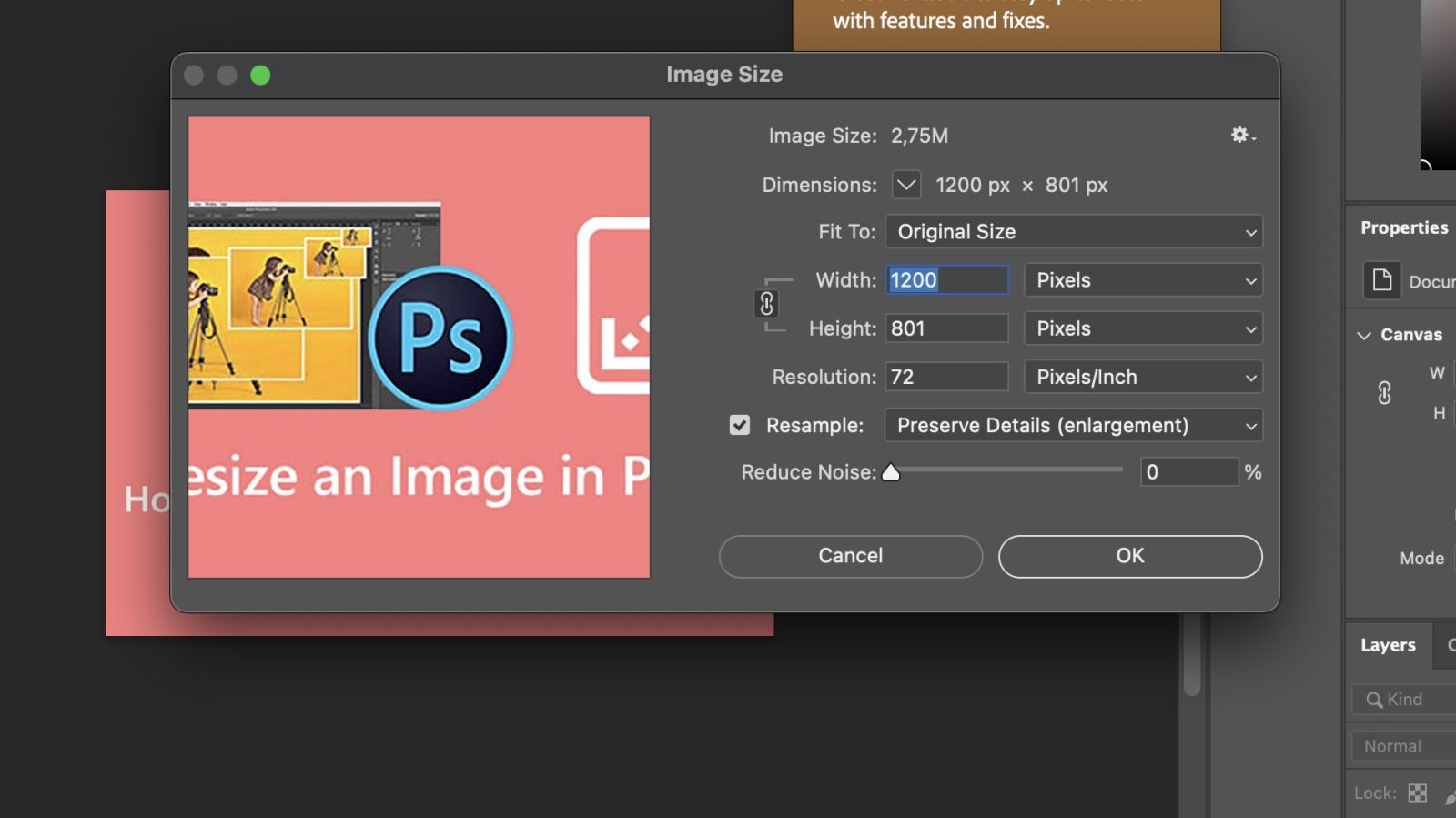
Task: Click the Document icon in Properties panel
Action: pos(1382,280)
